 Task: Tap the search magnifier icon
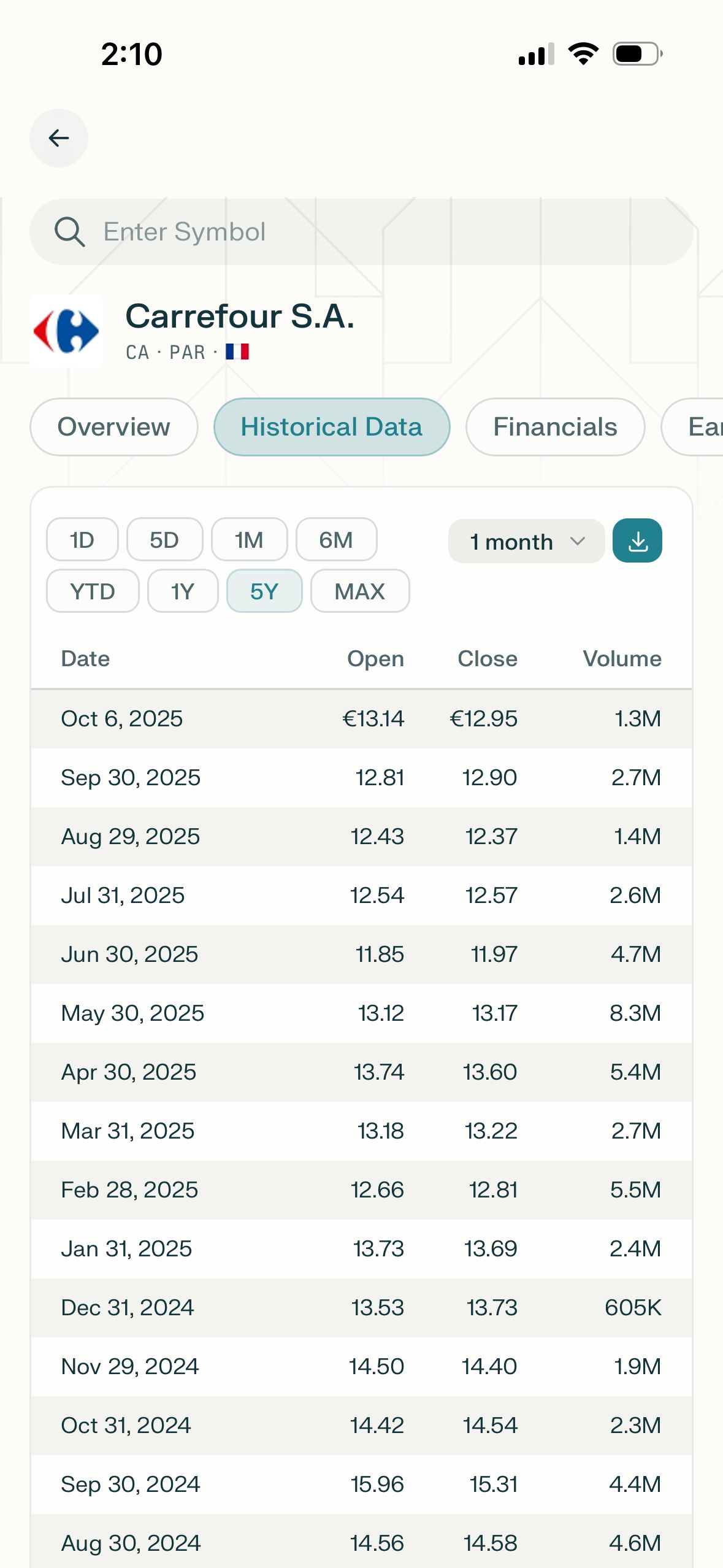69,232
